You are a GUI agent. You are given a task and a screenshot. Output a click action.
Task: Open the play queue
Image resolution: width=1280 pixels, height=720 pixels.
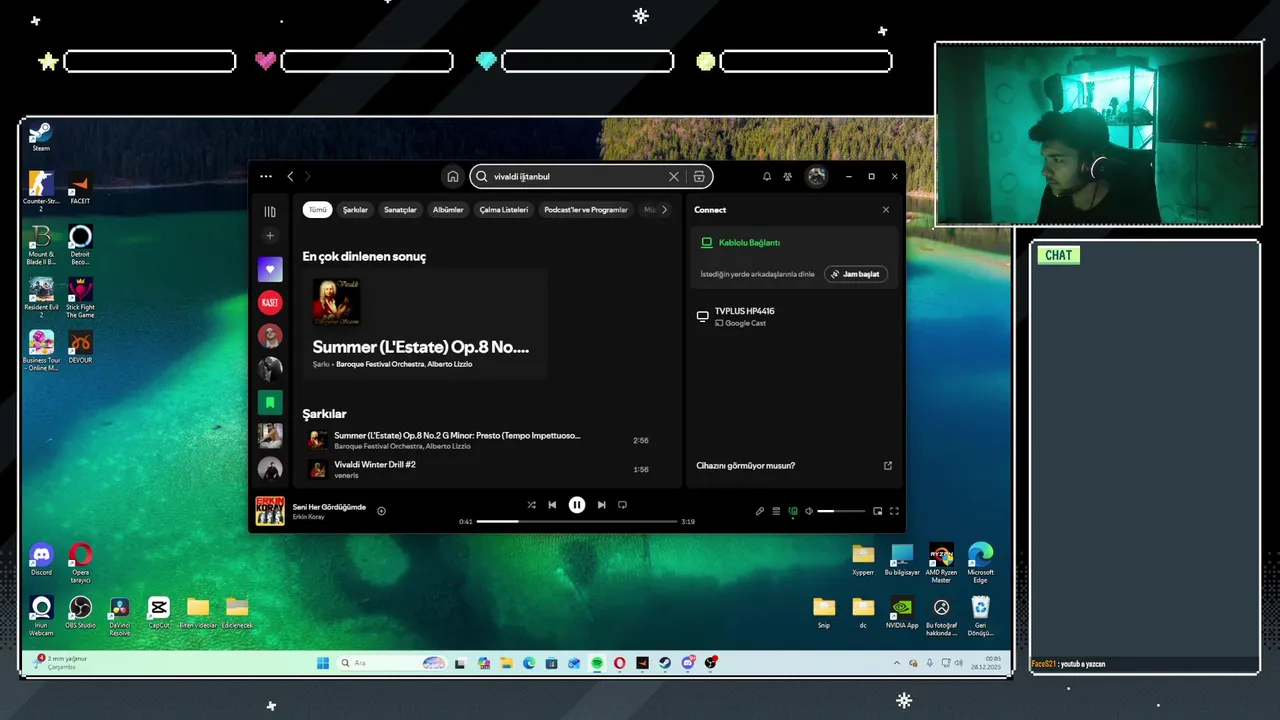pos(776,511)
